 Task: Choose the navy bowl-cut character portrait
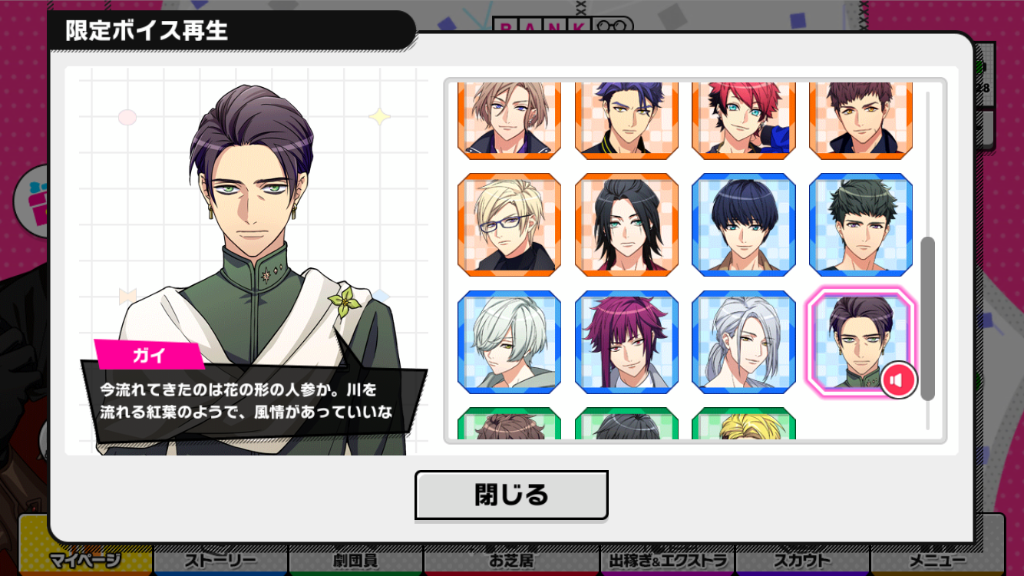pos(744,225)
